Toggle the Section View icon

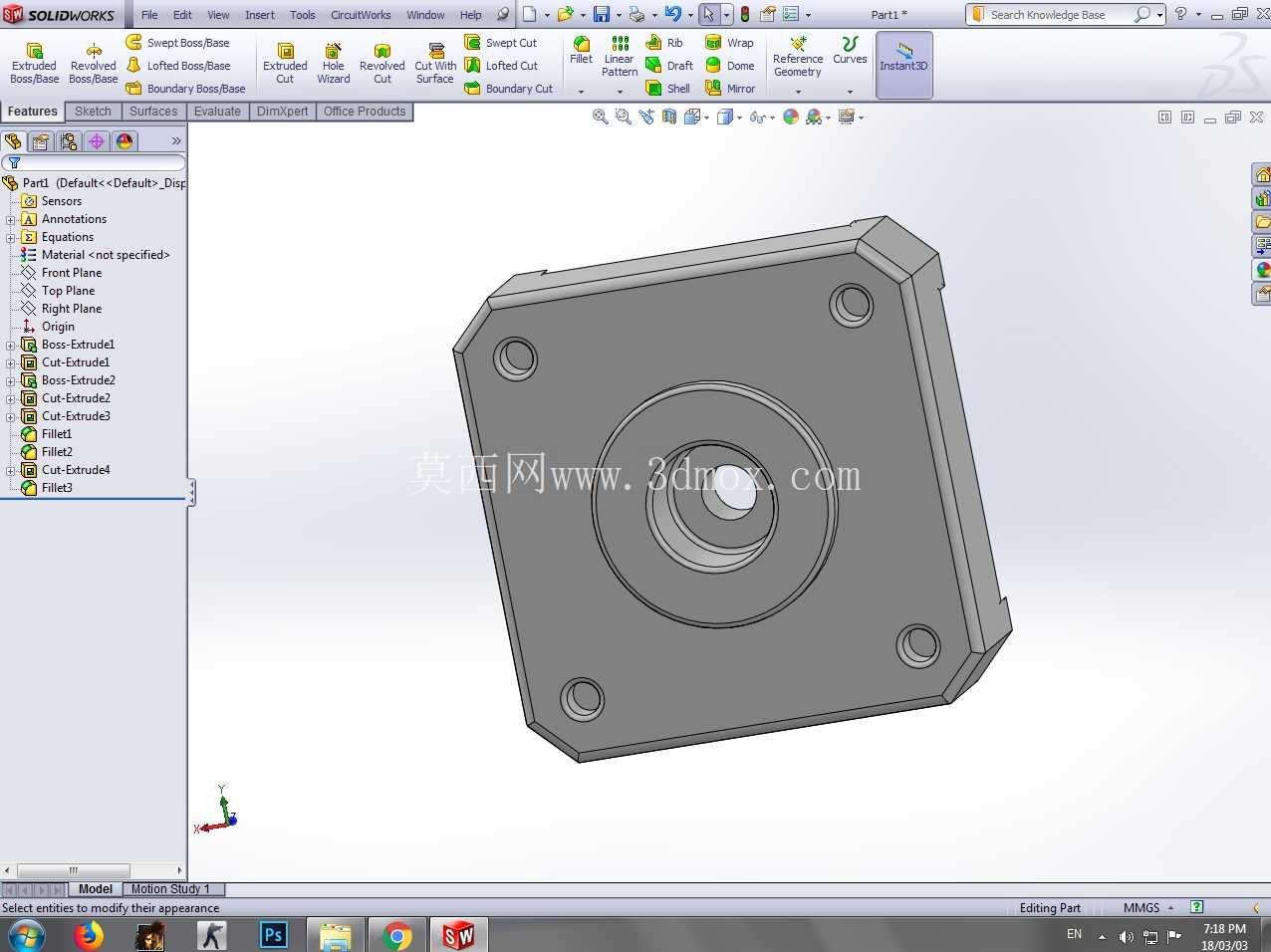tap(669, 117)
